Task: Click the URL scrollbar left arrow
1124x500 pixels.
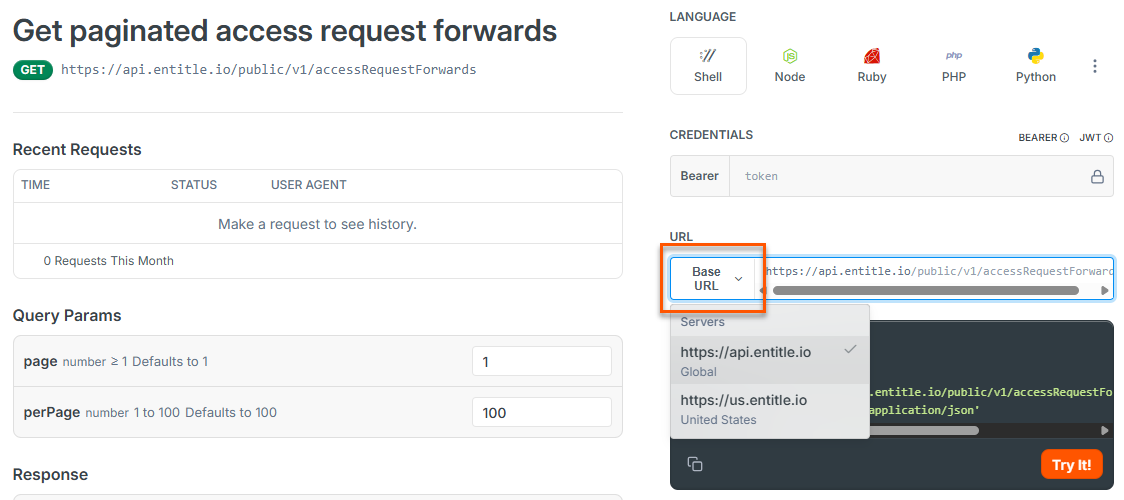Action: [763, 291]
